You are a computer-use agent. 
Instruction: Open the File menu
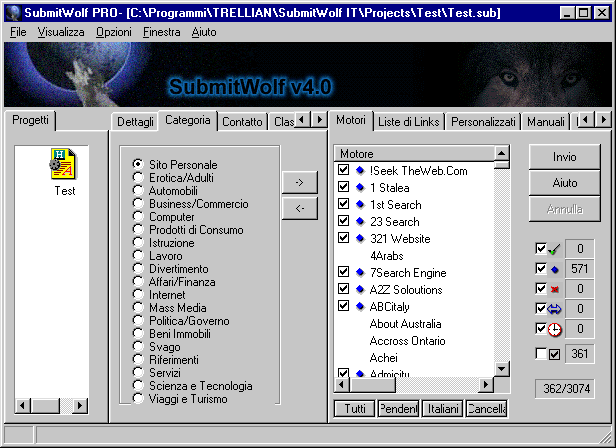(x=18, y=32)
